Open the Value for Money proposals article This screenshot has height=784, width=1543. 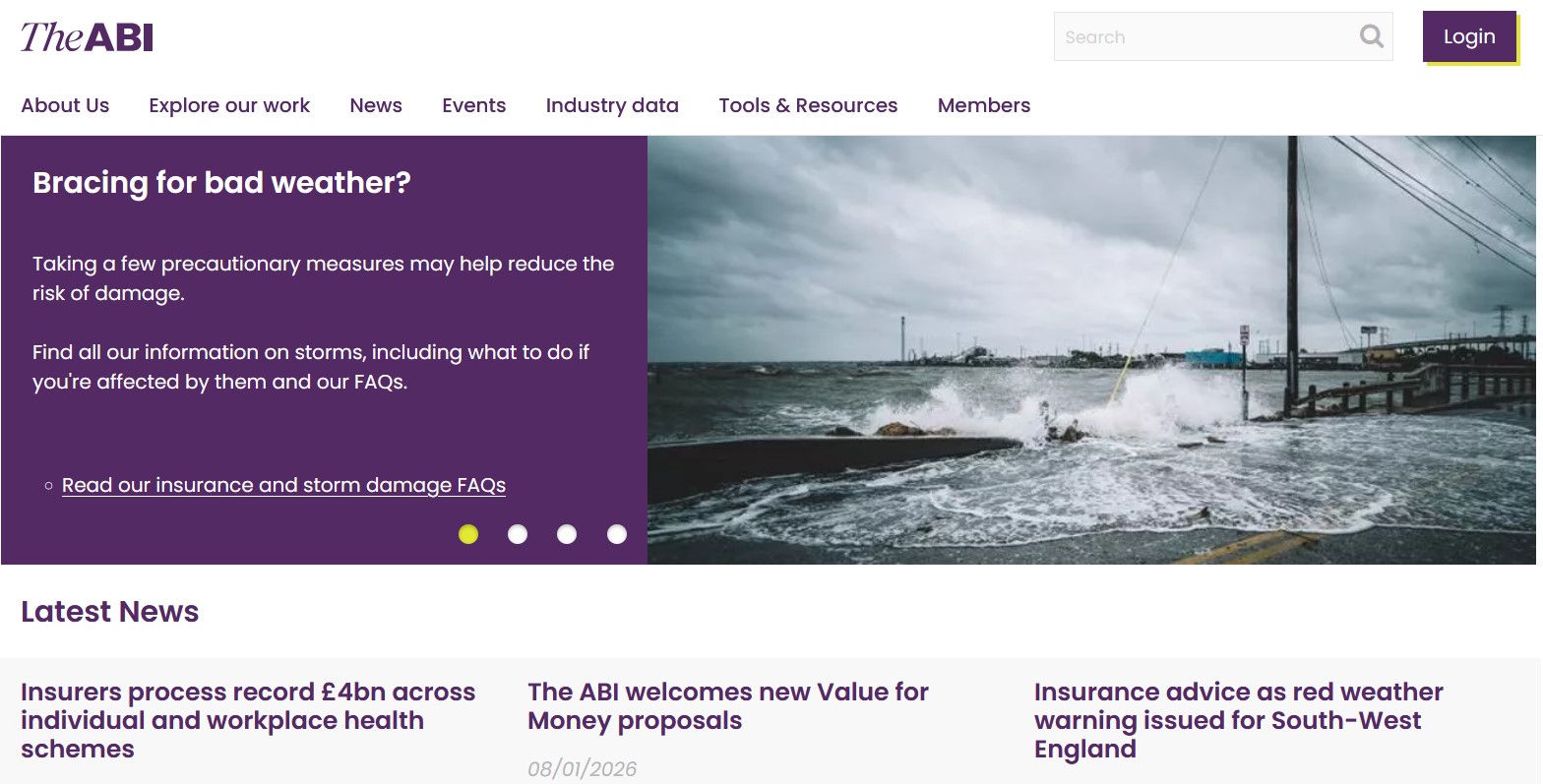point(727,706)
